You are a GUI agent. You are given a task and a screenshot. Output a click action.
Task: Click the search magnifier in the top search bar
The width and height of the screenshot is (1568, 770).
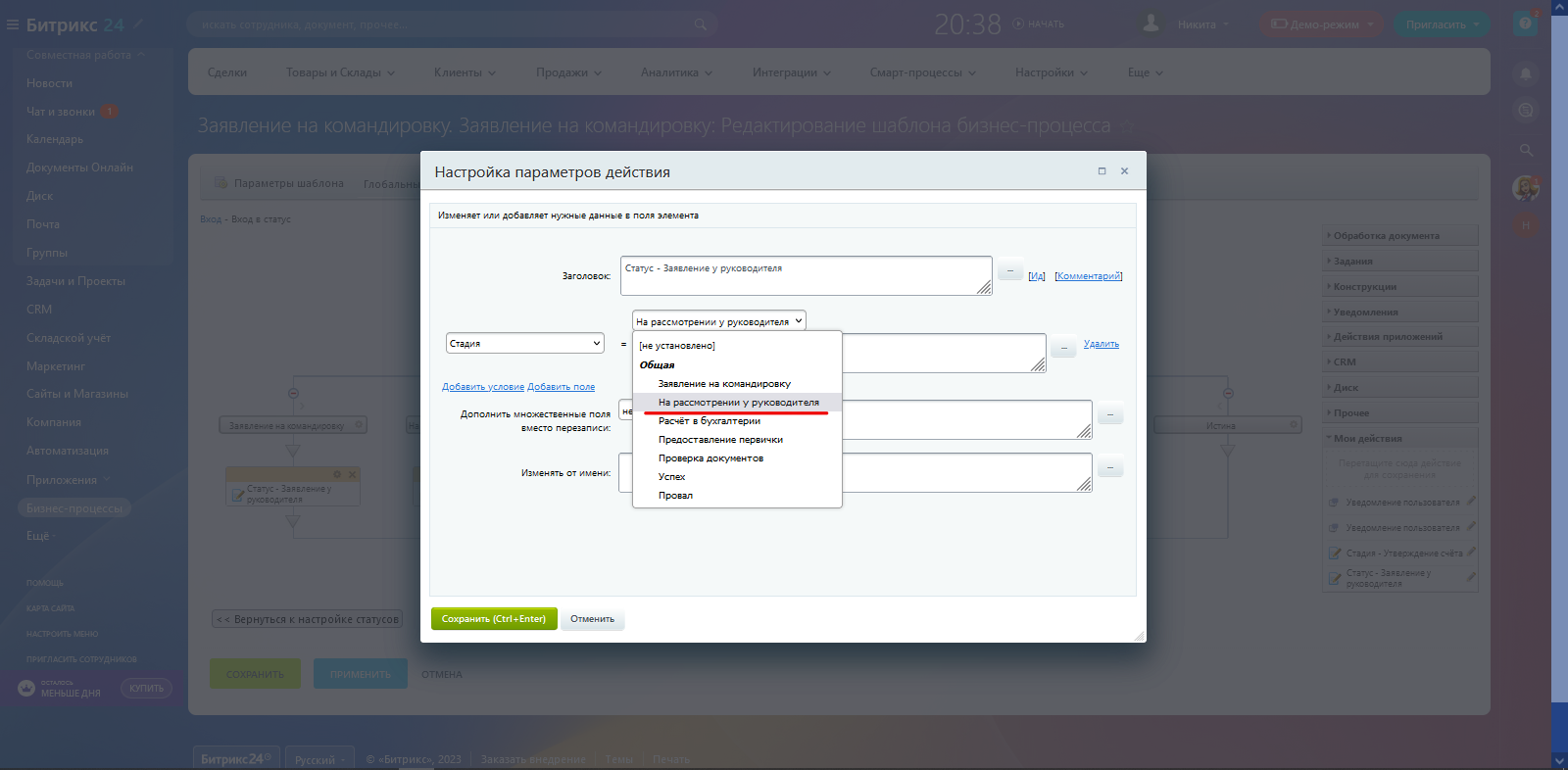click(x=700, y=24)
